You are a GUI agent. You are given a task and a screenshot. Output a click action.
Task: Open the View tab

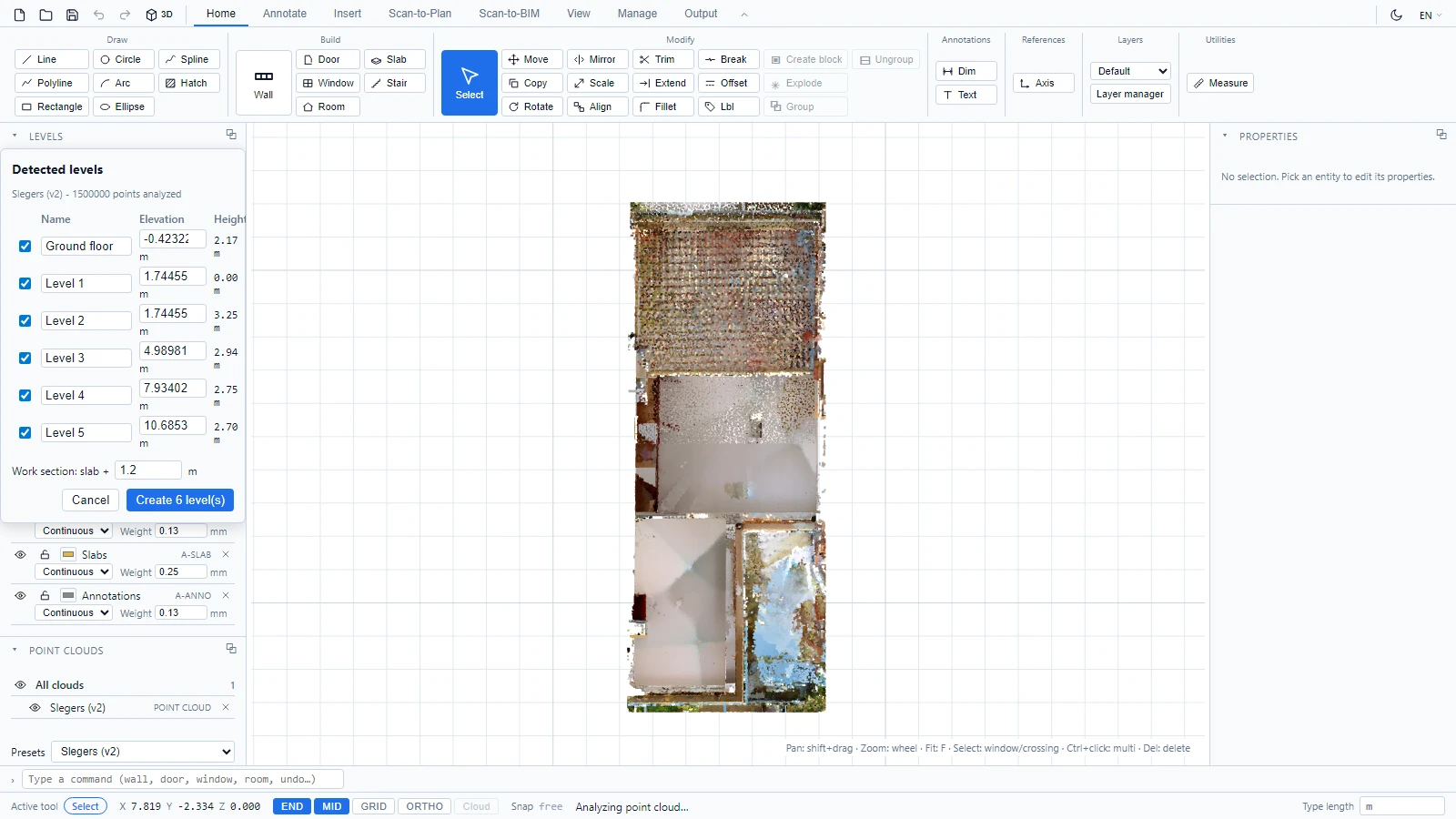[579, 14]
